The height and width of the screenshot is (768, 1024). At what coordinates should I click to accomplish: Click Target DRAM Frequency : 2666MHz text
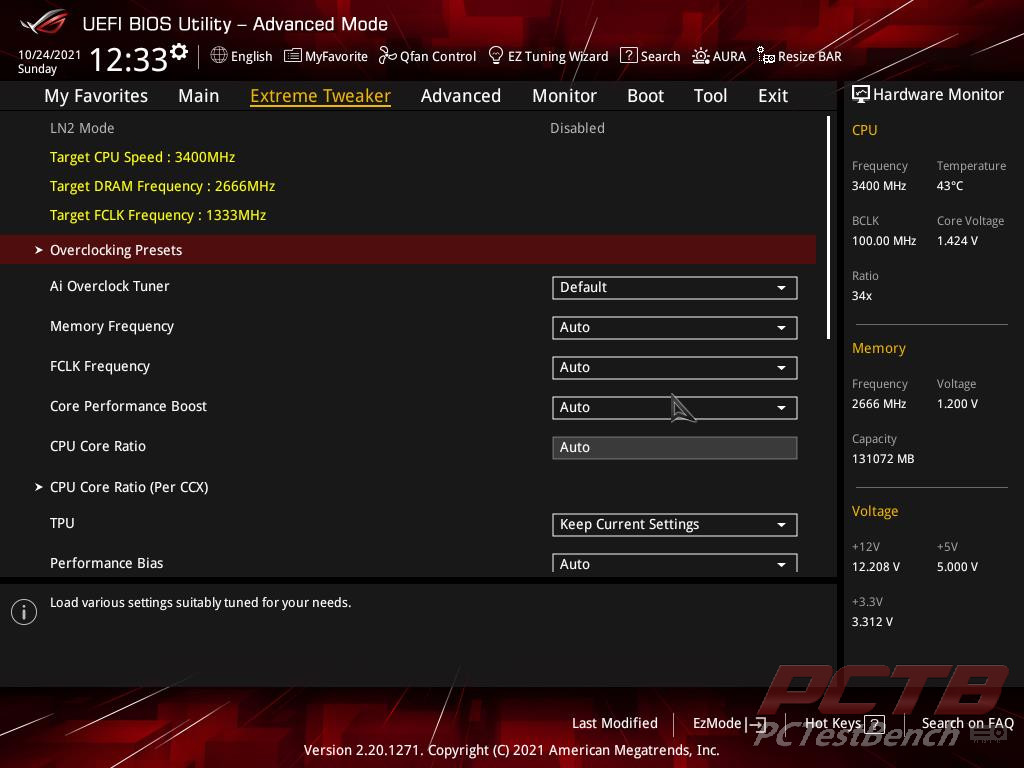coord(162,186)
